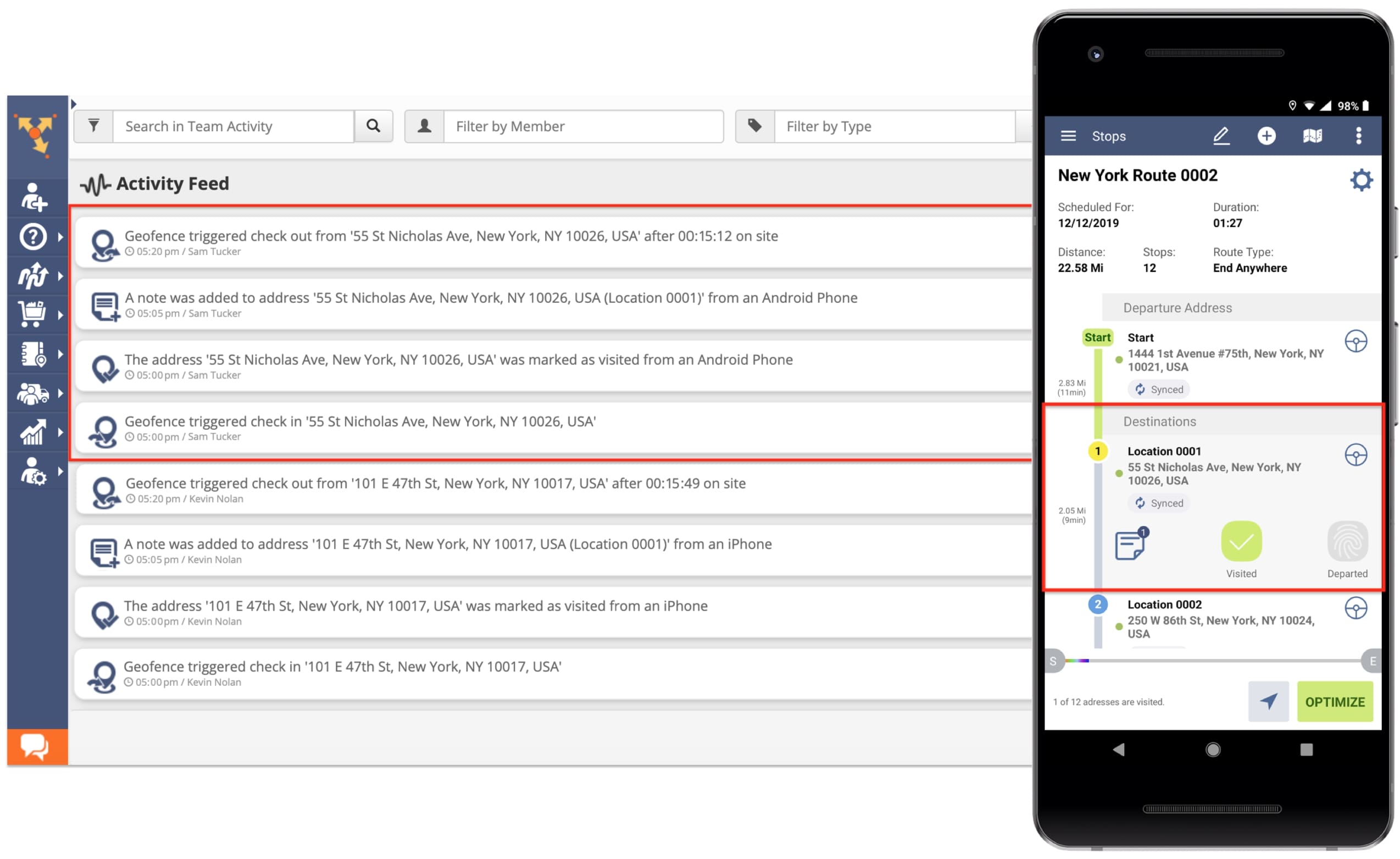1400x859 pixels.
Task: Click the member person icon by filter
Action: (x=424, y=126)
